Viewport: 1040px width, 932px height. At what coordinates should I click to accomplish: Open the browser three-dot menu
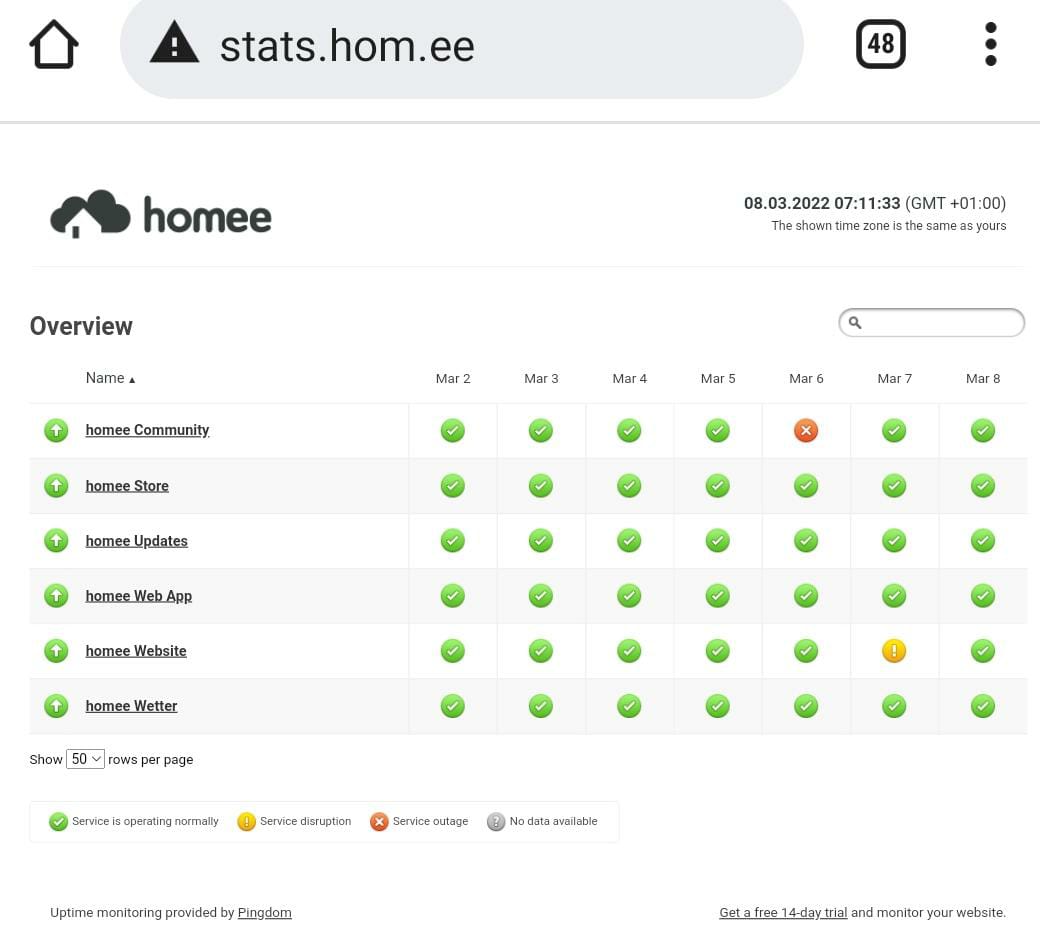pos(991,44)
